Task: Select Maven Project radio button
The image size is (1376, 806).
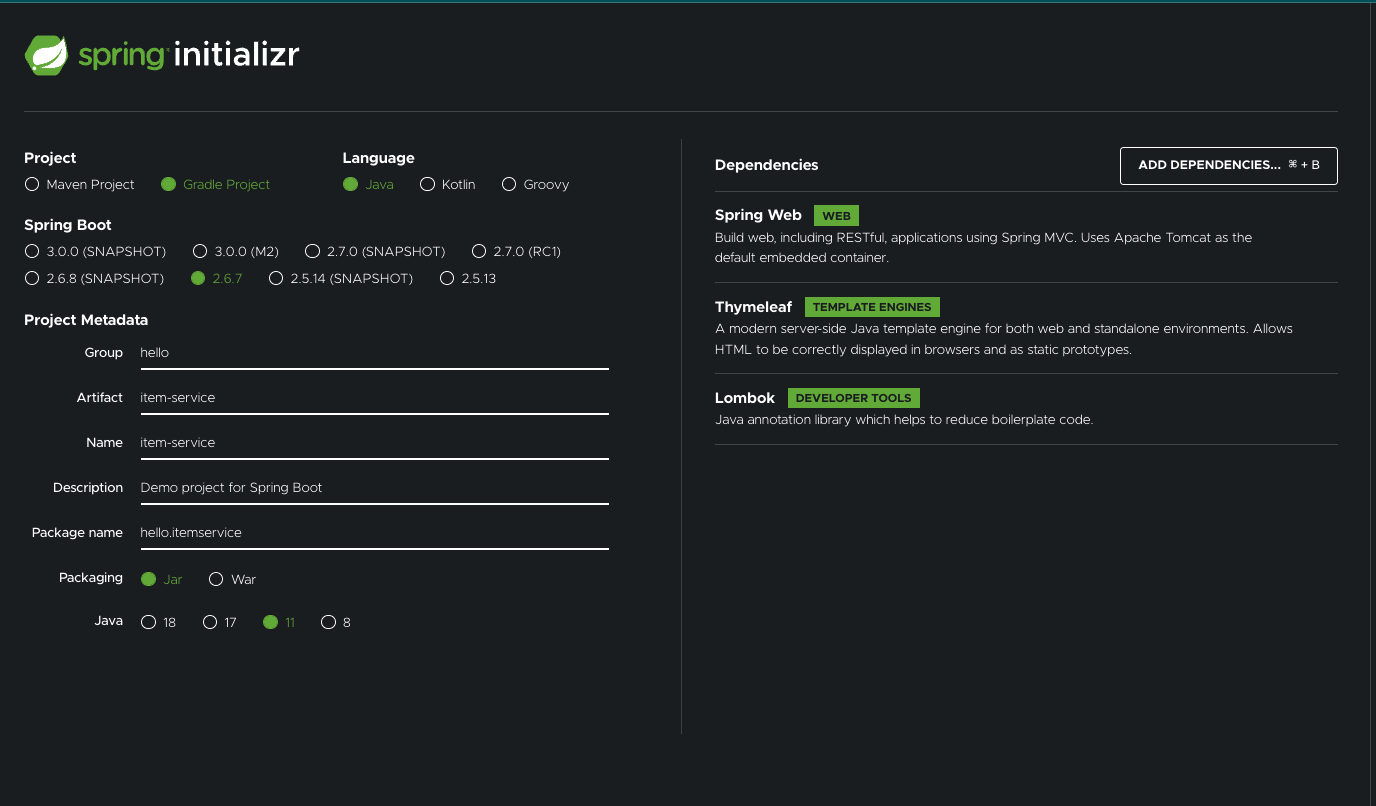Action: pos(32,184)
